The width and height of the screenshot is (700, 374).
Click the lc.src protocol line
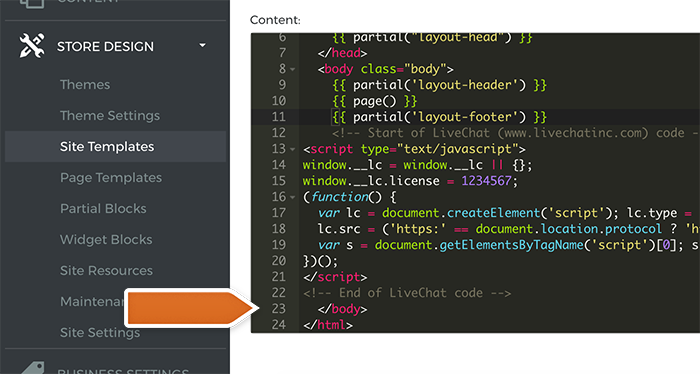[x=508, y=229]
